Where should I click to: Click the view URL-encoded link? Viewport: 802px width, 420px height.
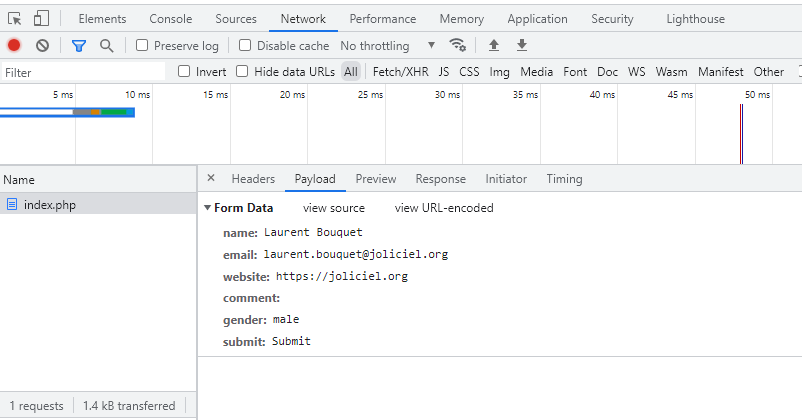tap(444, 208)
